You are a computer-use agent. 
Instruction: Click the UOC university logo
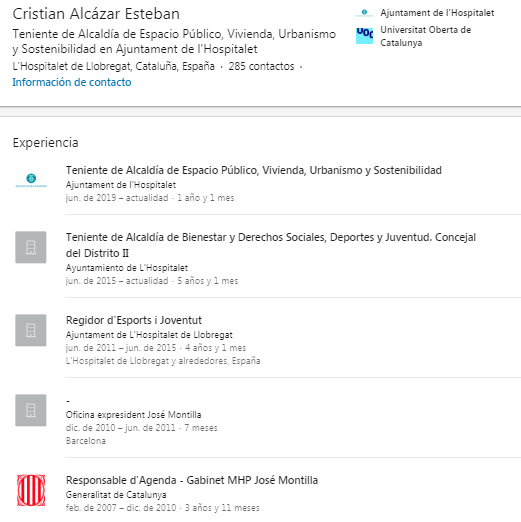(364, 36)
